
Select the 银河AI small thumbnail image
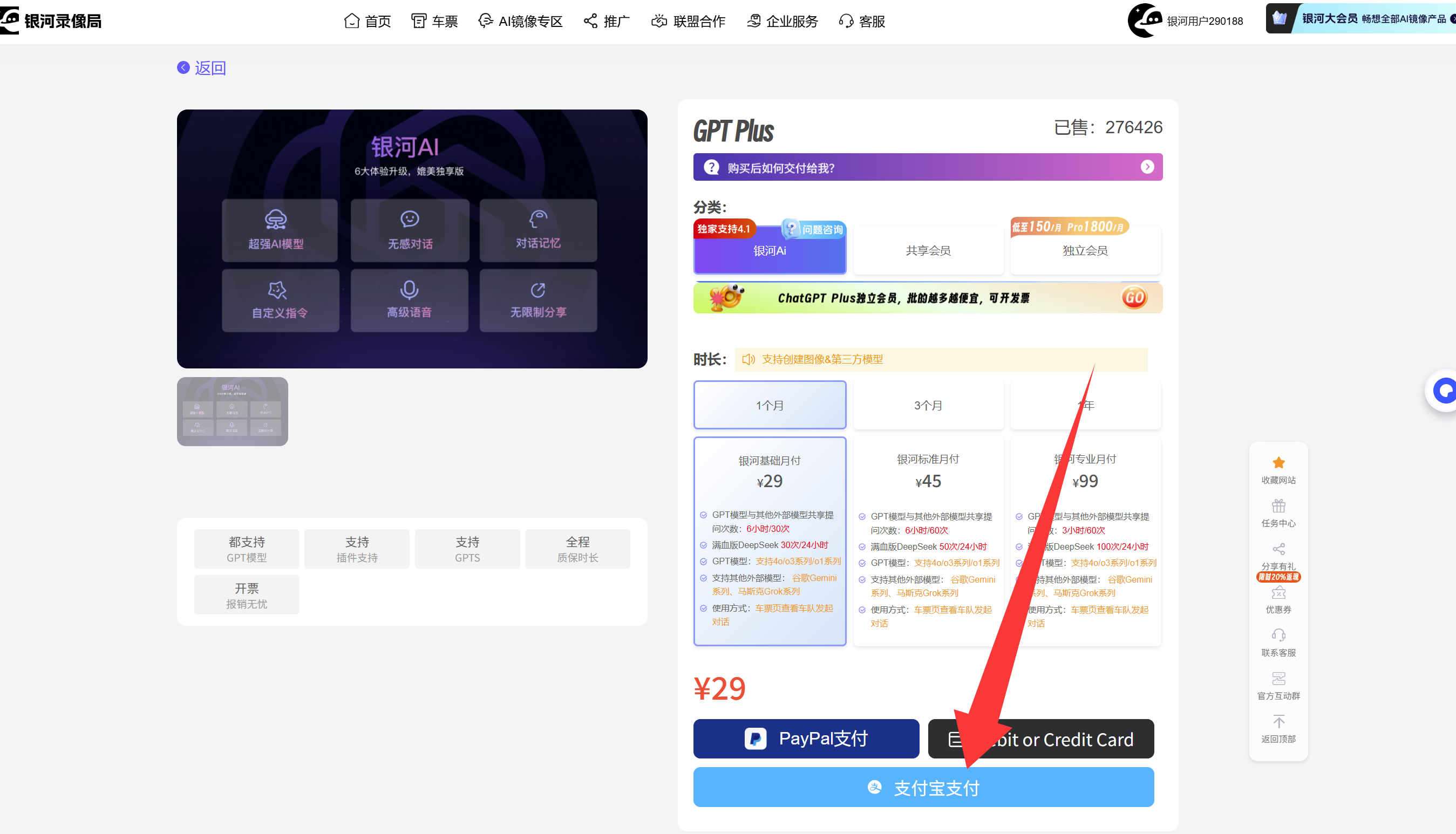coord(232,411)
